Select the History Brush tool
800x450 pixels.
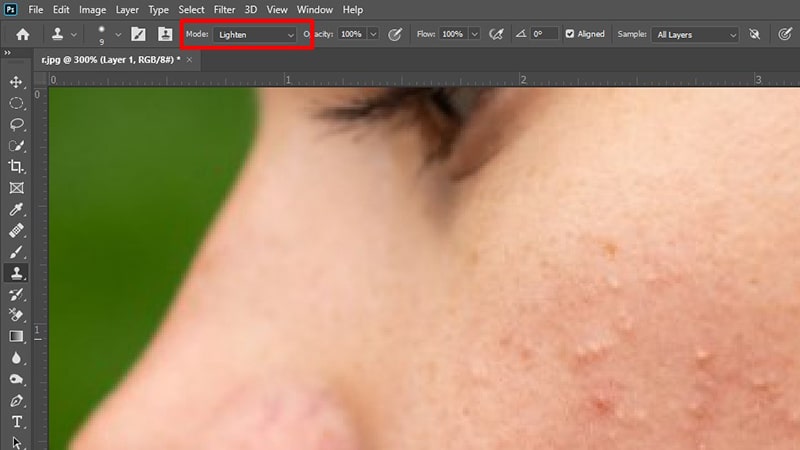coord(16,294)
